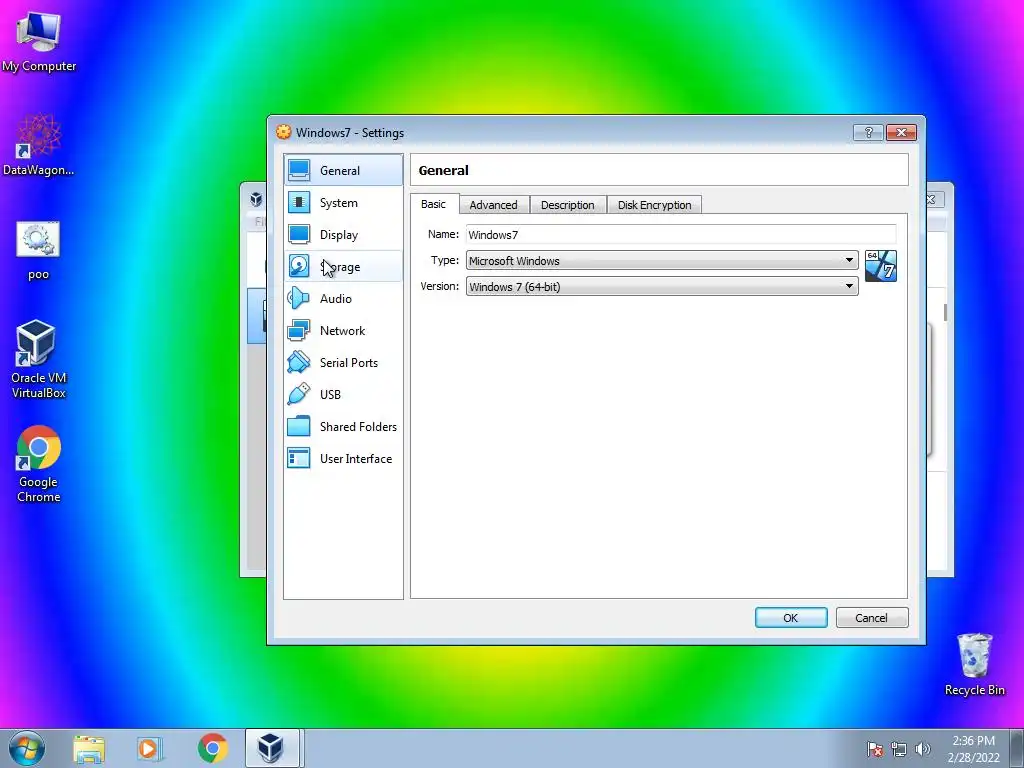1024x768 pixels.
Task: Click the Show Desktop strip
Action: pyautogui.click(x=1017, y=748)
